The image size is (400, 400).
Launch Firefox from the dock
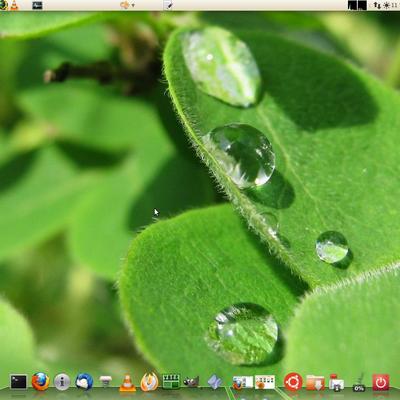pos(40,382)
